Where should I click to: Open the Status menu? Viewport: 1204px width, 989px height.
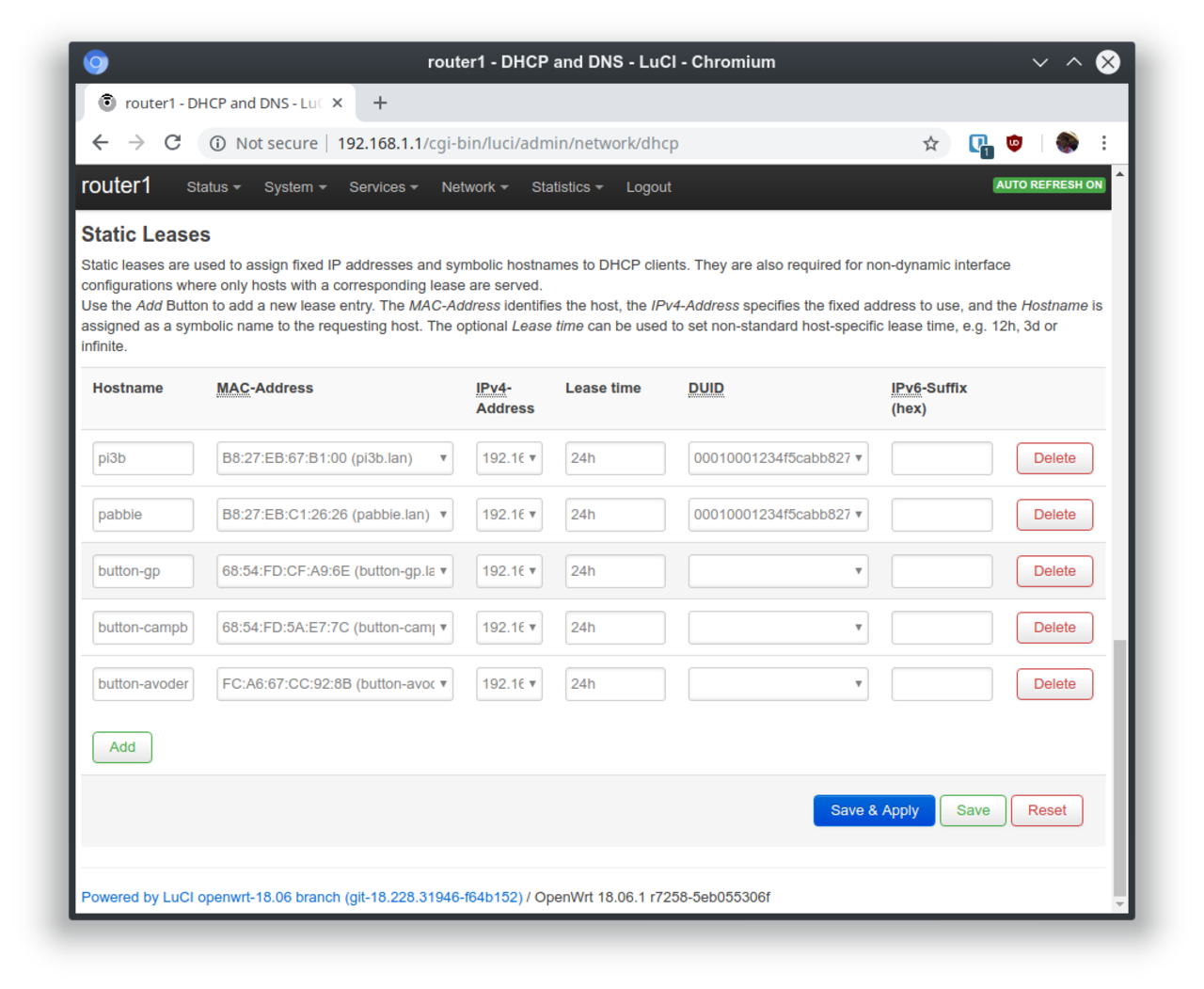(x=214, y=187)
